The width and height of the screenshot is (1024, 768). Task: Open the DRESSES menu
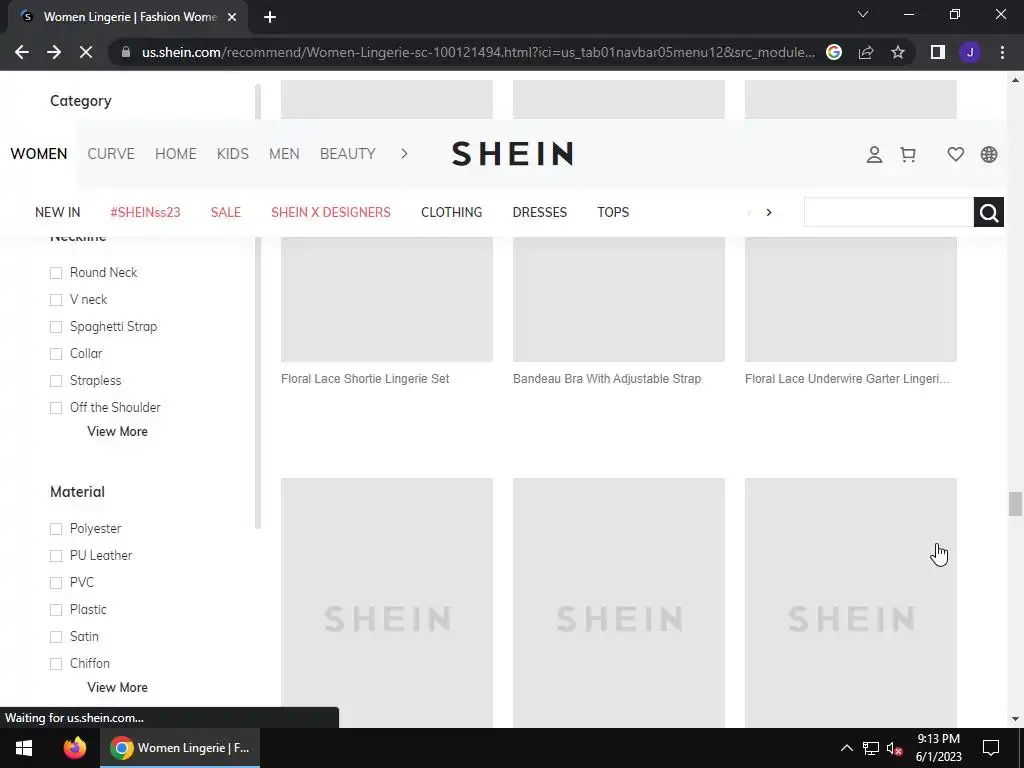tap(540, 212)
